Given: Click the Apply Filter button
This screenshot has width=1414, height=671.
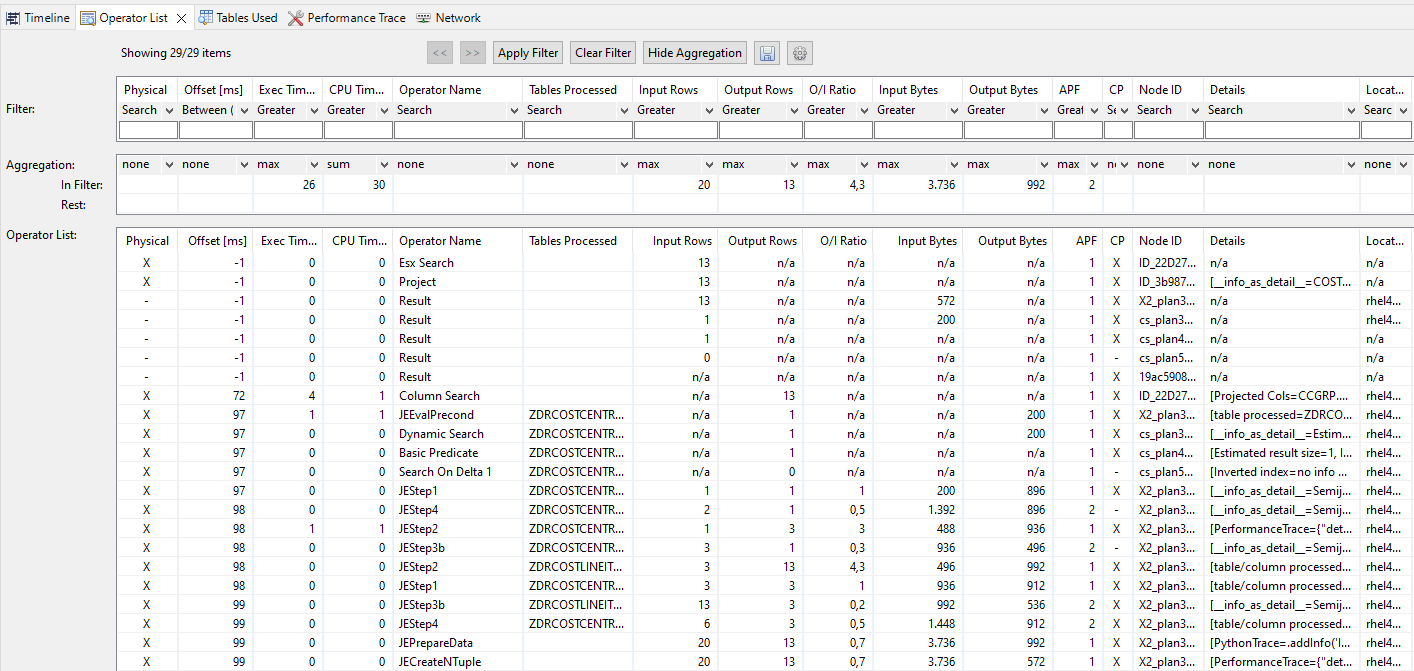Looking at the screenshot, I should tap(527, 52).
